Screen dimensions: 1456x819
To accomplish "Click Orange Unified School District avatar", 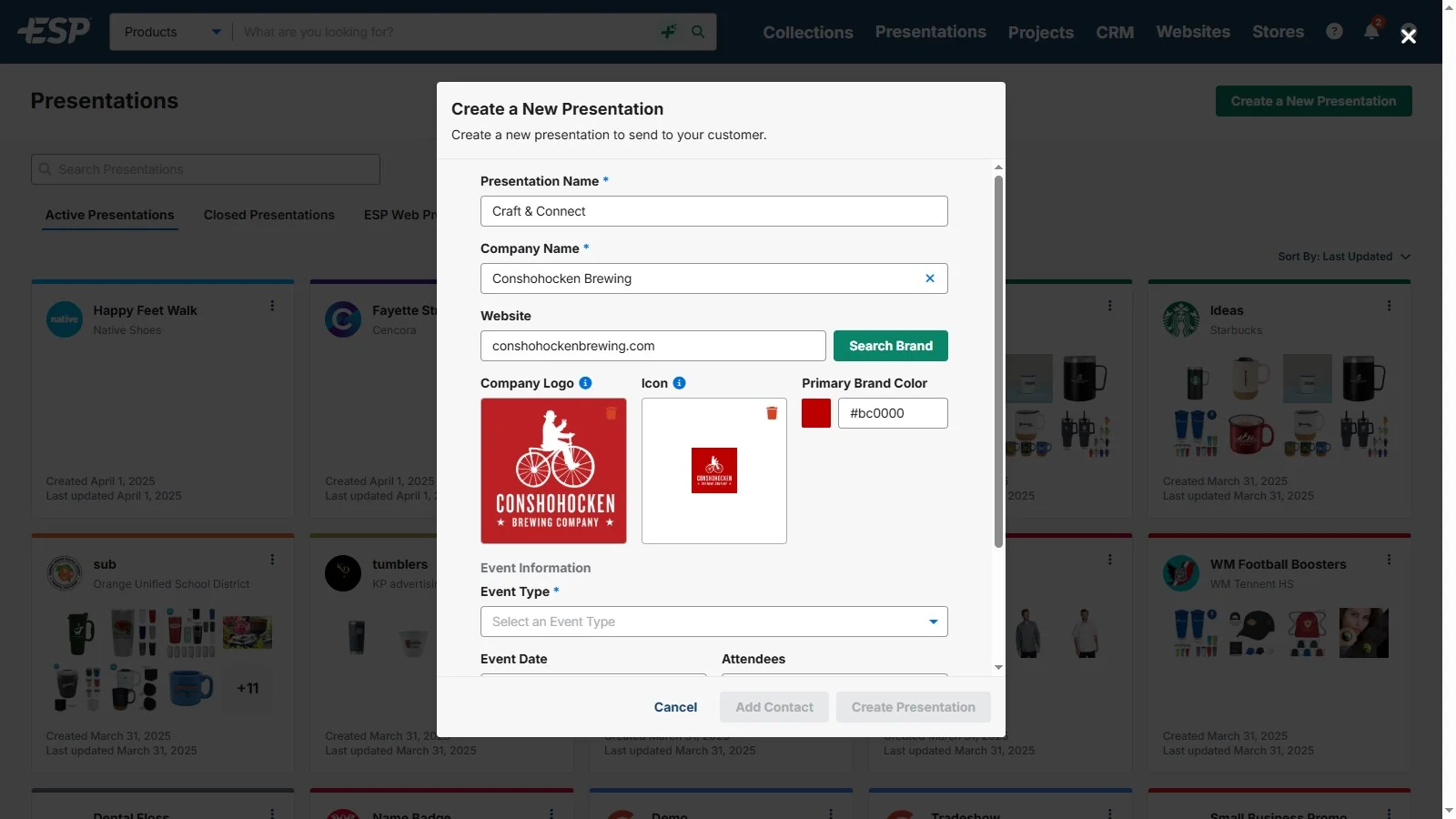I will point(65,573).
